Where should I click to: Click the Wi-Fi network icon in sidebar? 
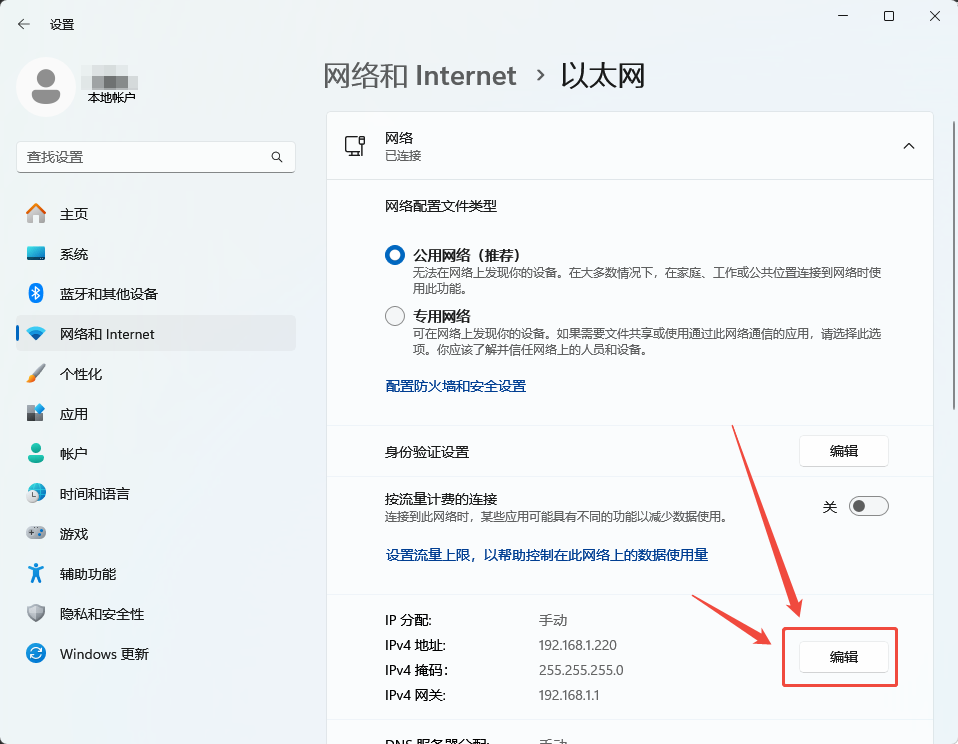[x=36, y=334]
